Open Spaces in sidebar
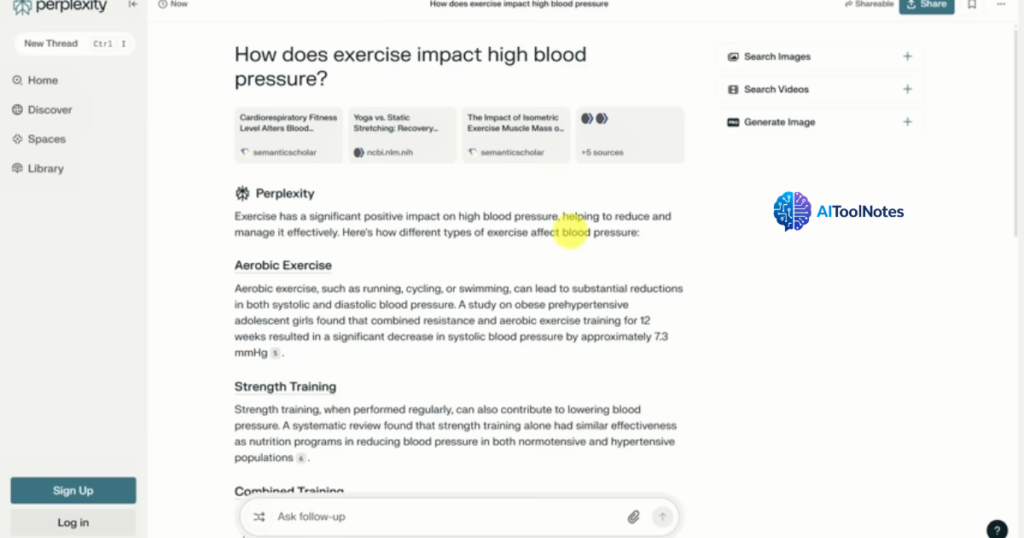 (x=46, y=139)
